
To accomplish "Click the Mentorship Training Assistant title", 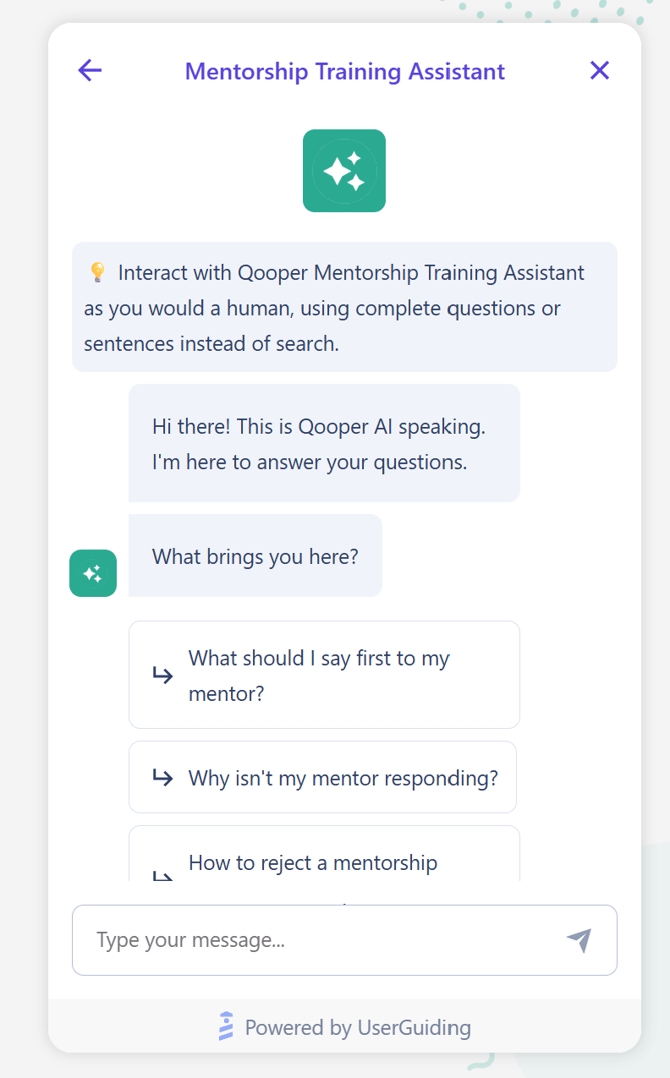I will tap(344, 71).
